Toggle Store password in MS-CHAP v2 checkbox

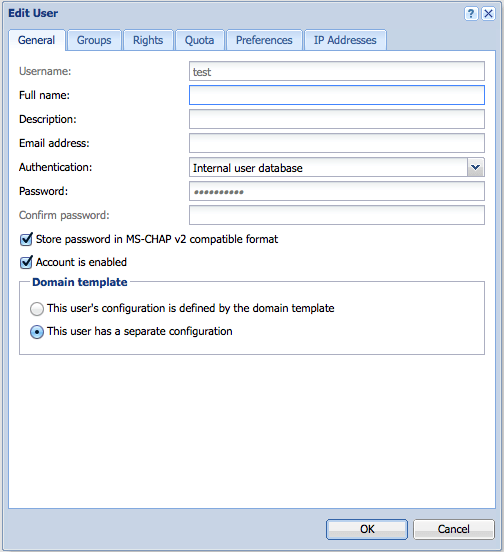tap(26, 239)
